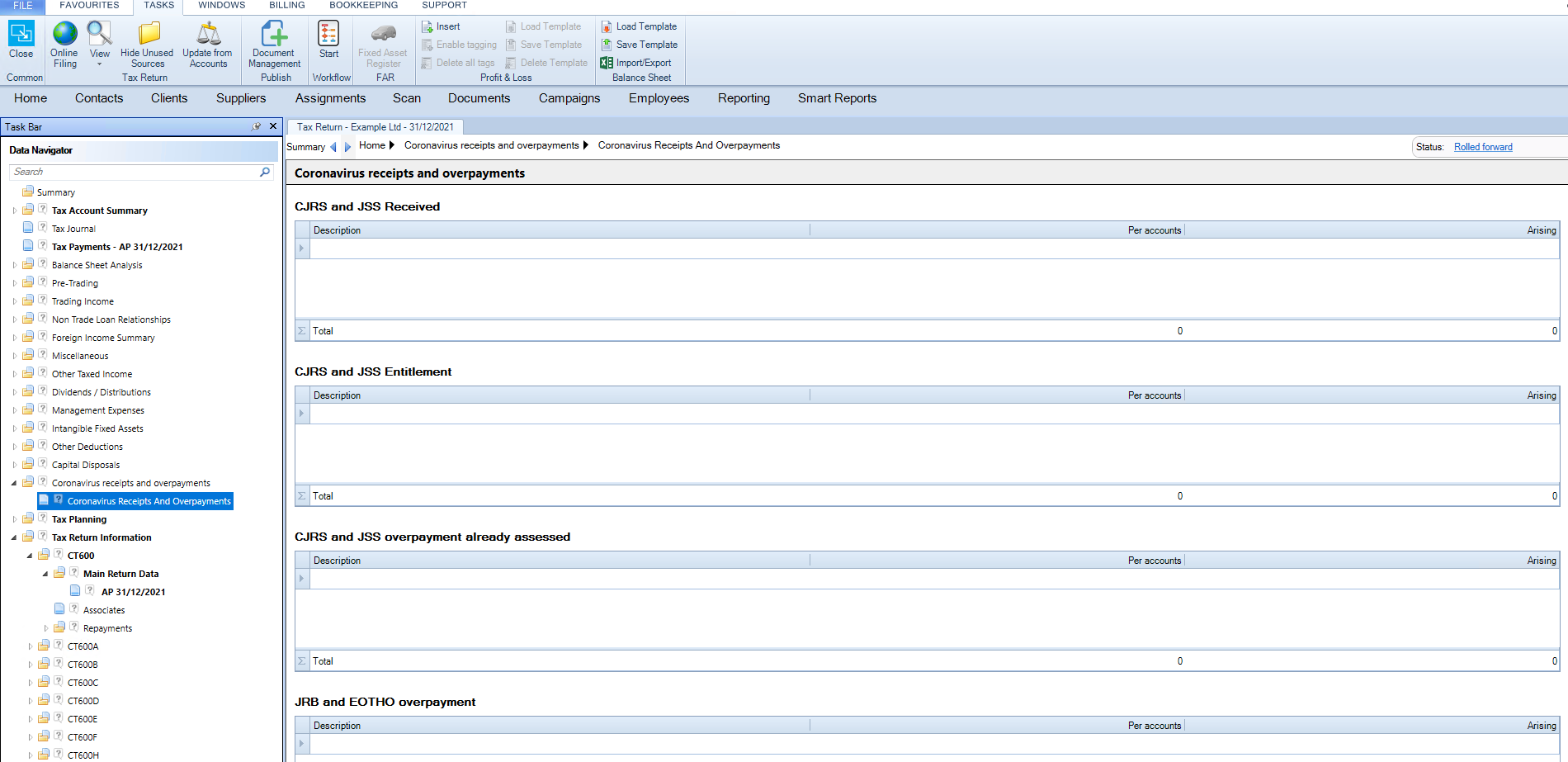Image resolution: width=1568 pixels, height=762 pixels.
Task: Click Fixed Asset Register car icon
Action: [383, 33]
